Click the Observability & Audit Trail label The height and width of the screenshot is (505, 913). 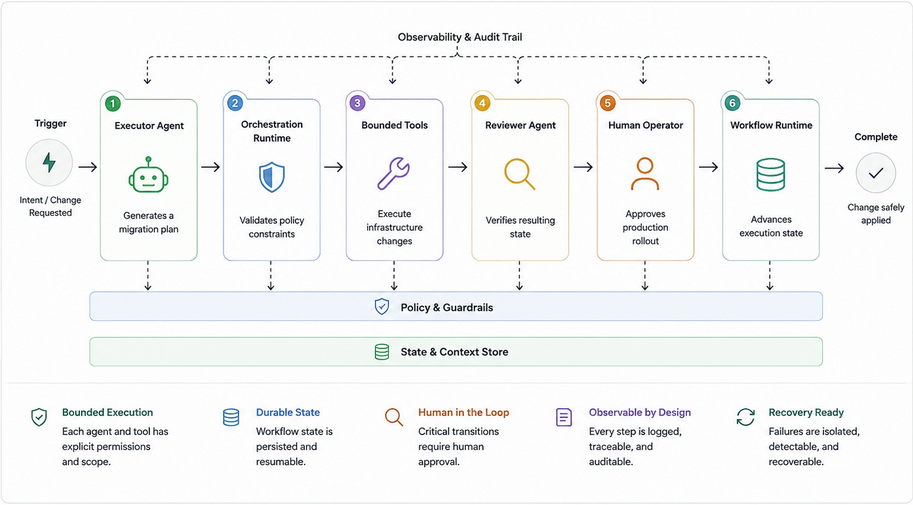(460, 37)
